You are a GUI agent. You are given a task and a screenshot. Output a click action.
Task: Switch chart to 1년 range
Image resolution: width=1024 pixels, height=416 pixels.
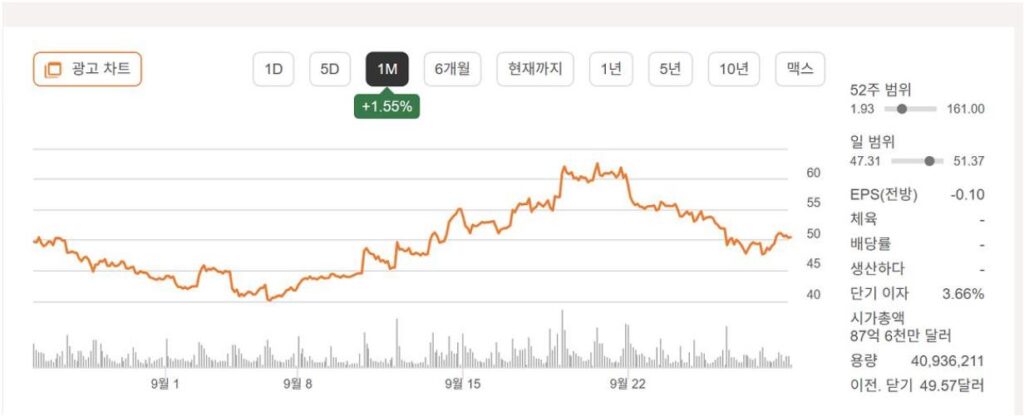pos(611,69)
